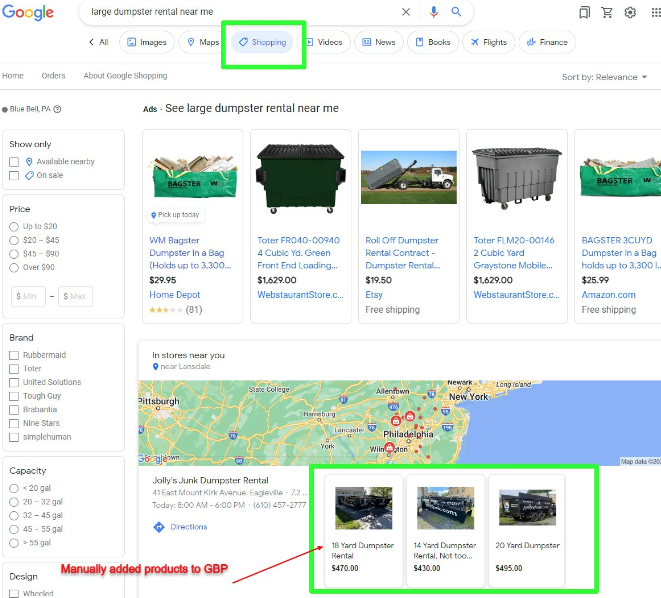Open the Roll Off Dumpster Rental Contract listing
This screenshot has height=598, width=661.
point(403,253)
